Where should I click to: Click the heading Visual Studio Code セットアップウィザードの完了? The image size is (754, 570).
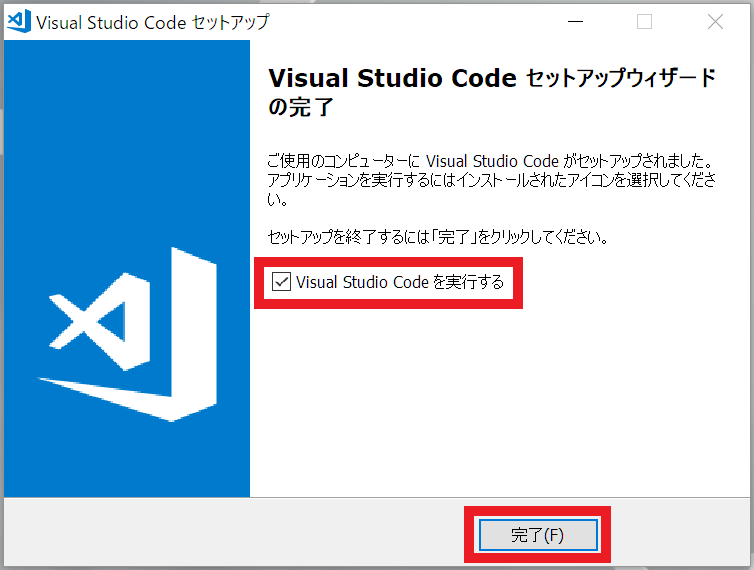coord(492,92)
